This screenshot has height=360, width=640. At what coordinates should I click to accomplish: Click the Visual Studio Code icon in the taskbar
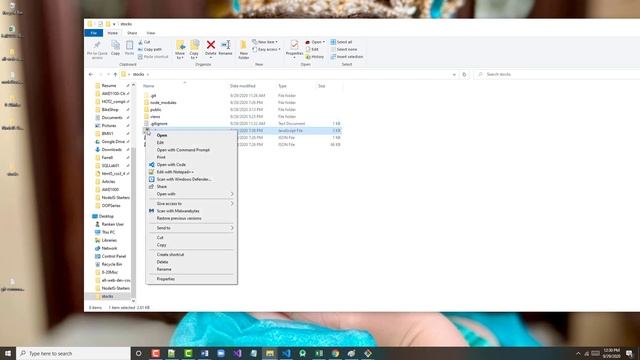tap(286, 353)
